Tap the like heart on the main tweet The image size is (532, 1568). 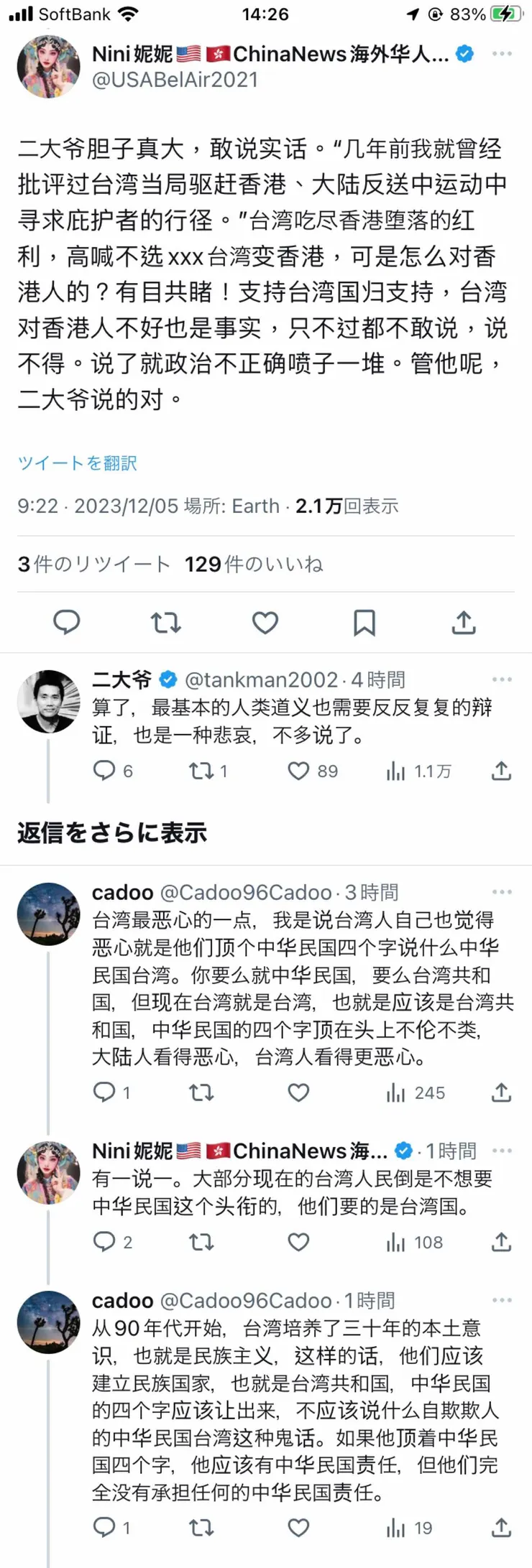point(265,622)
